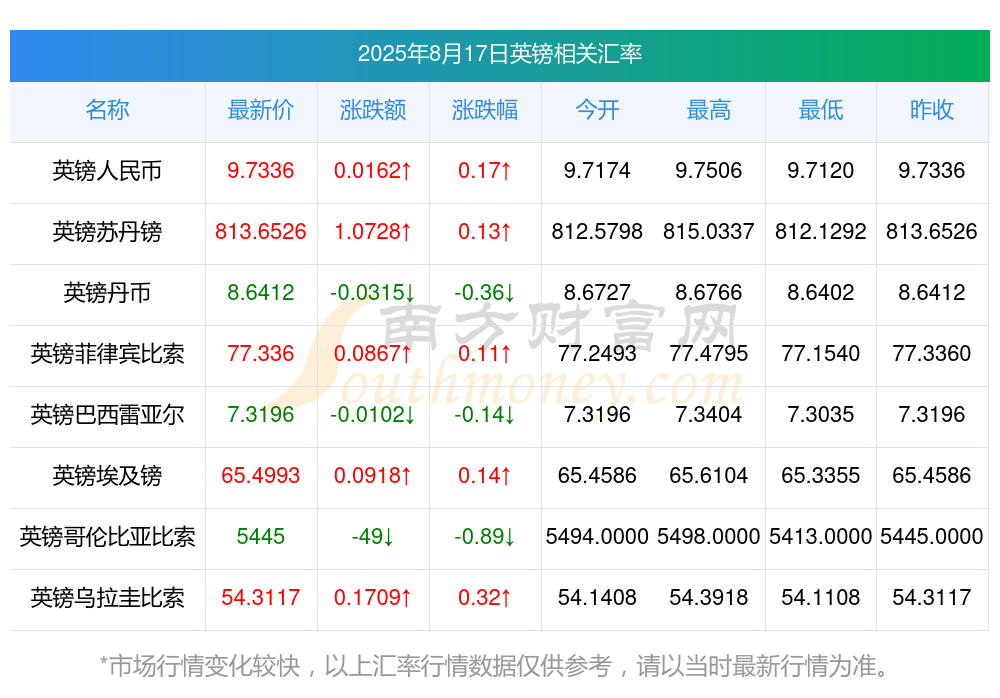Screen dimensions: 1000x698
Task: Click change percent 0.11↑
Action: click(x=485, y=353)
